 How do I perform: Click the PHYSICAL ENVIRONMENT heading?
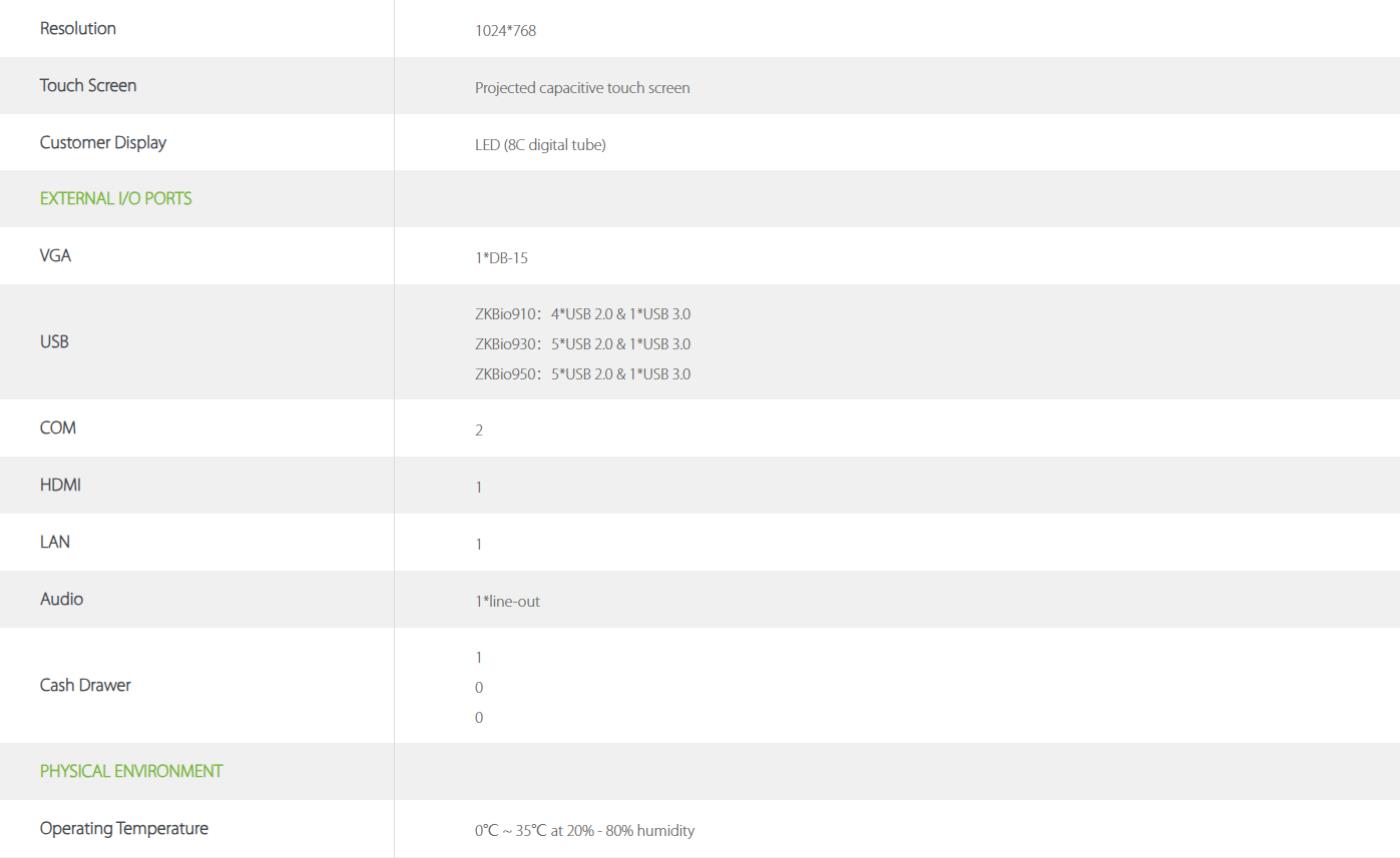click(131, 771)
